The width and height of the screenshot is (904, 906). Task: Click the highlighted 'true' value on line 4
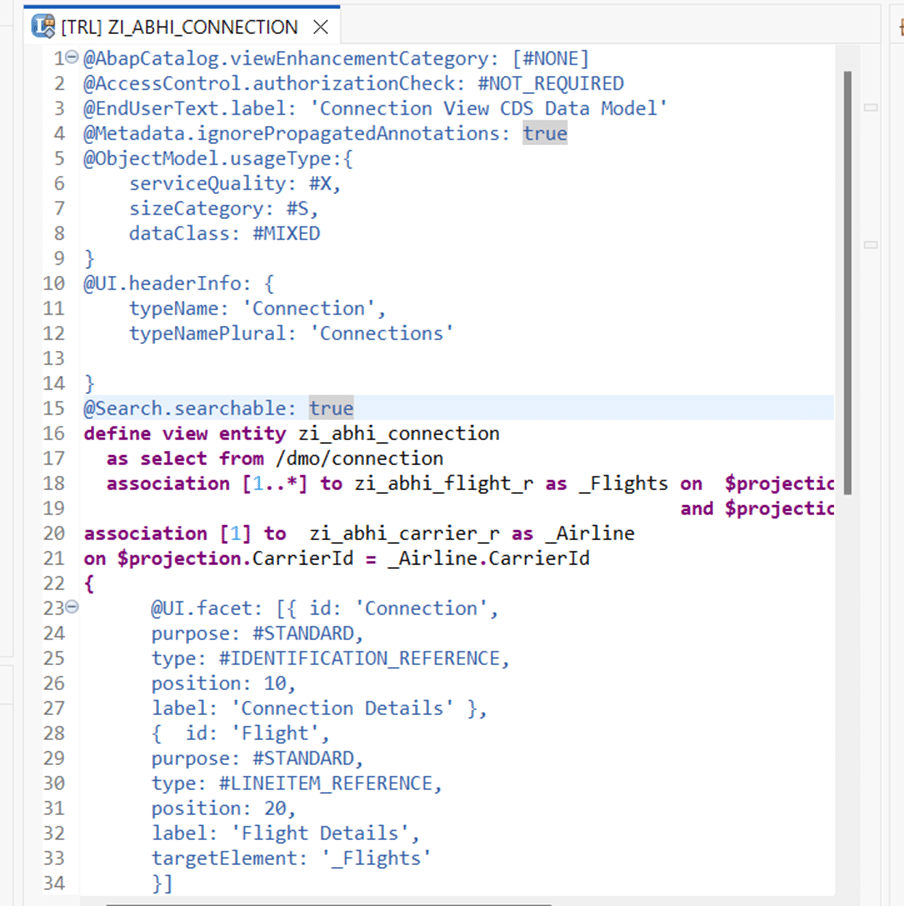tap(545, 133)
